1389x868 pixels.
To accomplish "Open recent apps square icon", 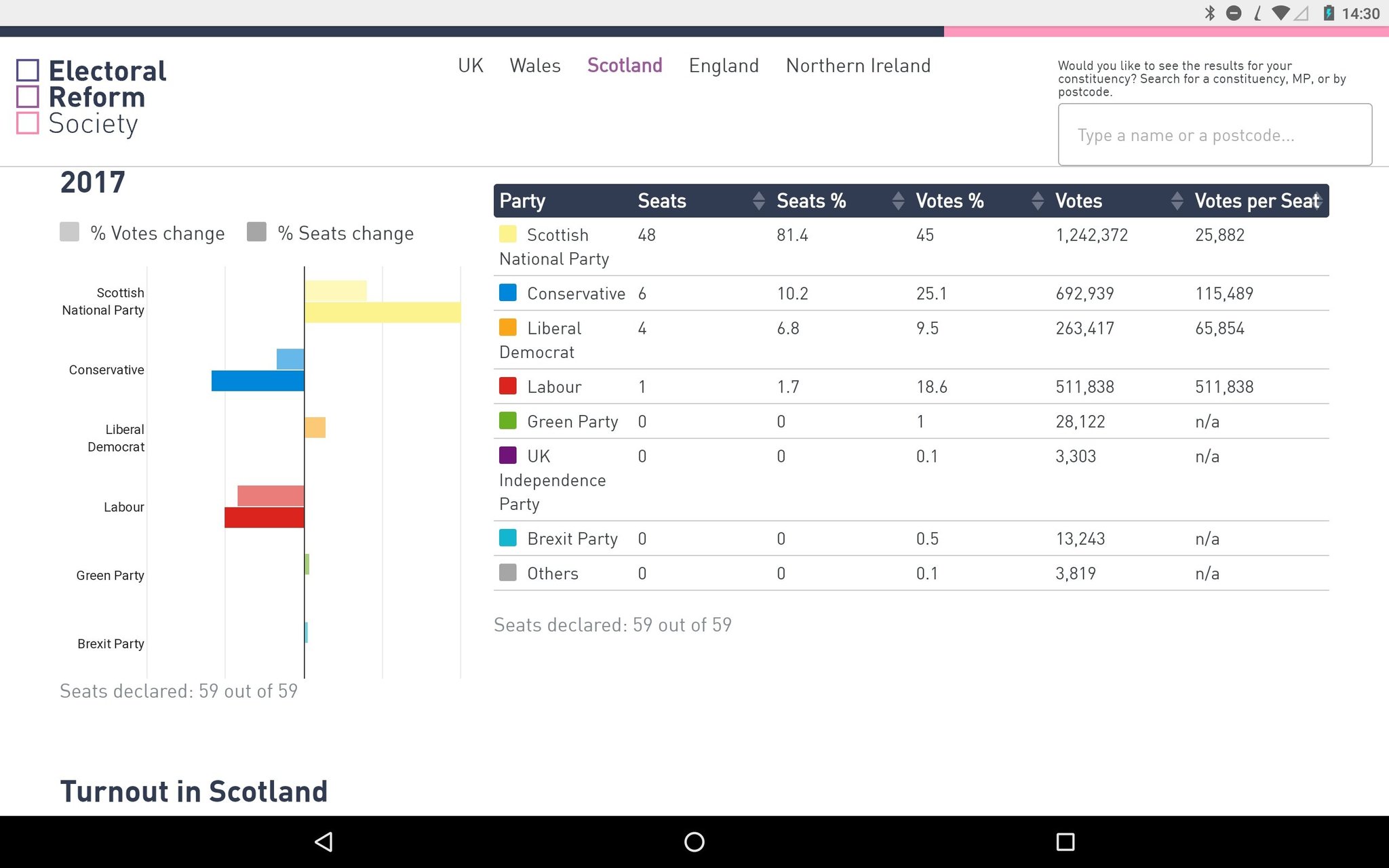I will click(x=1065, y=842).
